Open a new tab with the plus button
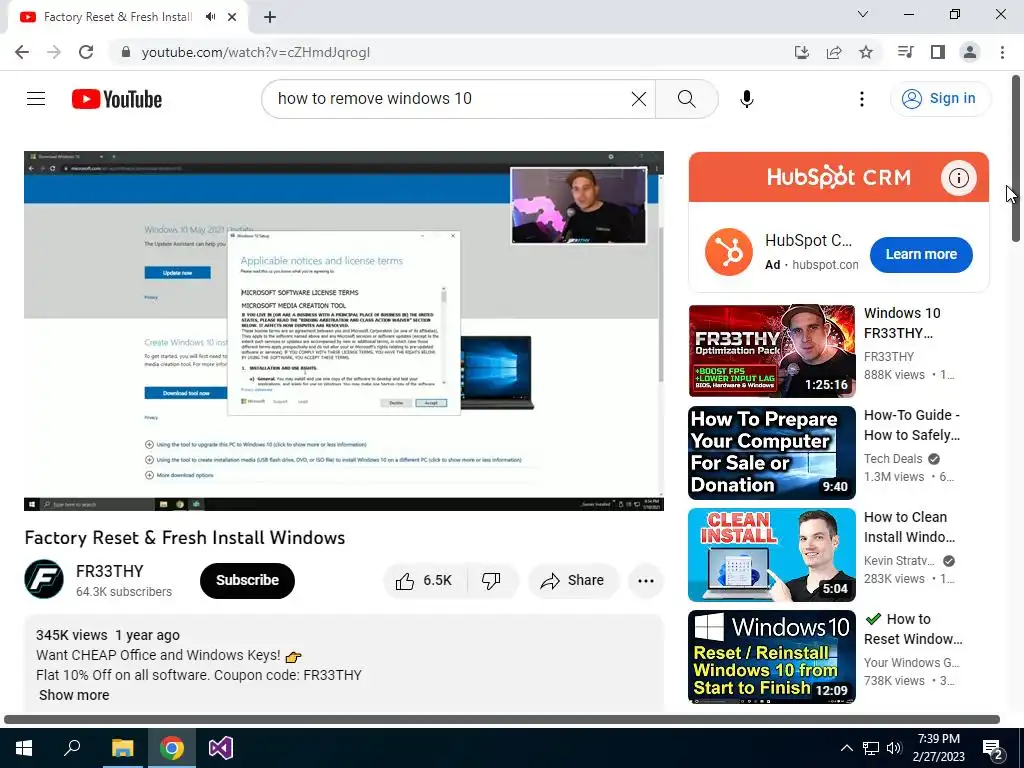The height and width of the screenshot is (768, 1024). 270,17
